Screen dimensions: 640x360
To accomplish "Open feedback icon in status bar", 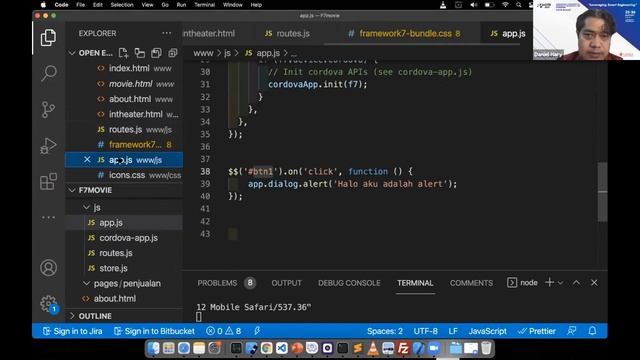I will (x=572, y=331).
